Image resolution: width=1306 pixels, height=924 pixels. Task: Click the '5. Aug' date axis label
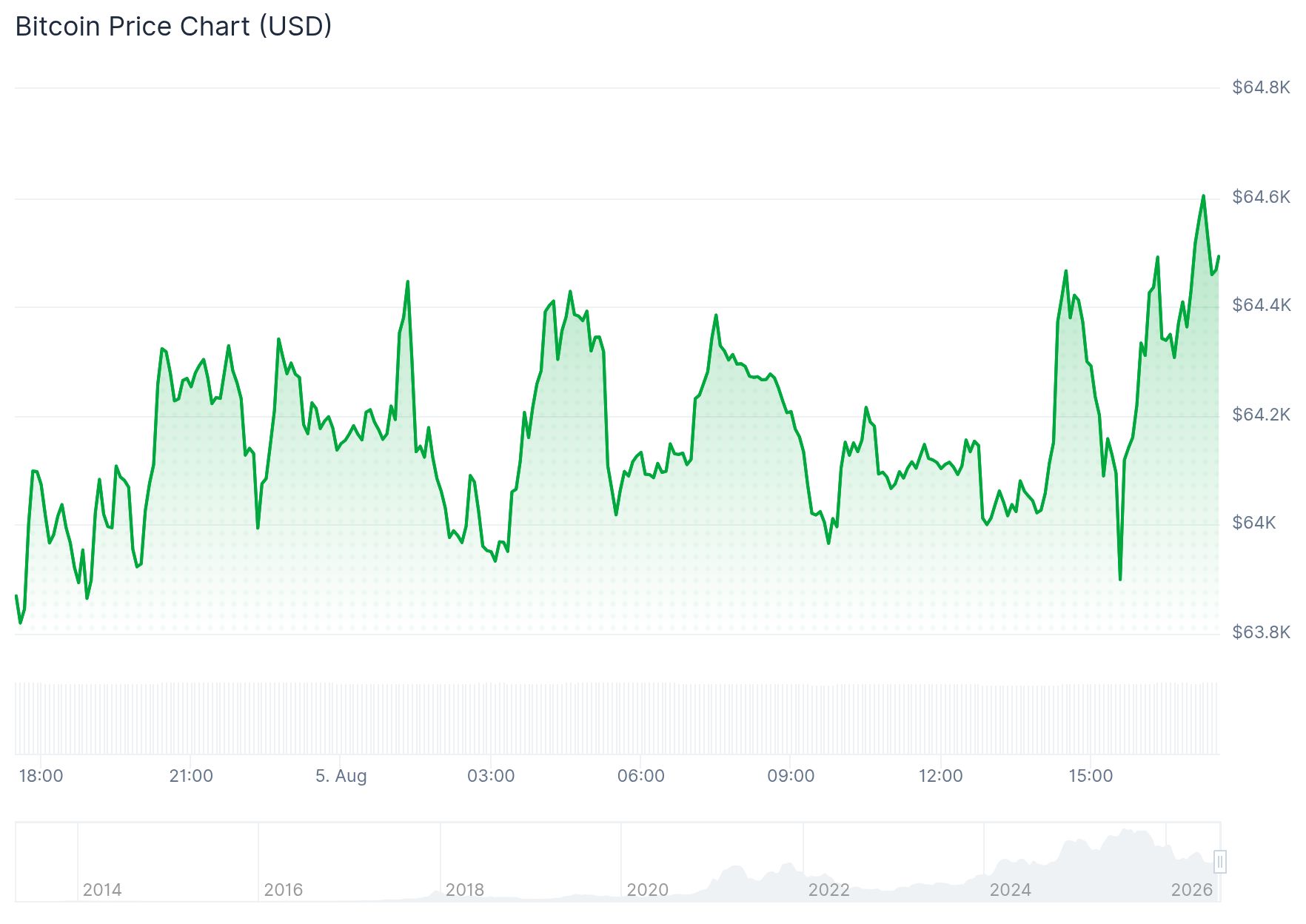[x=341, y=776]
